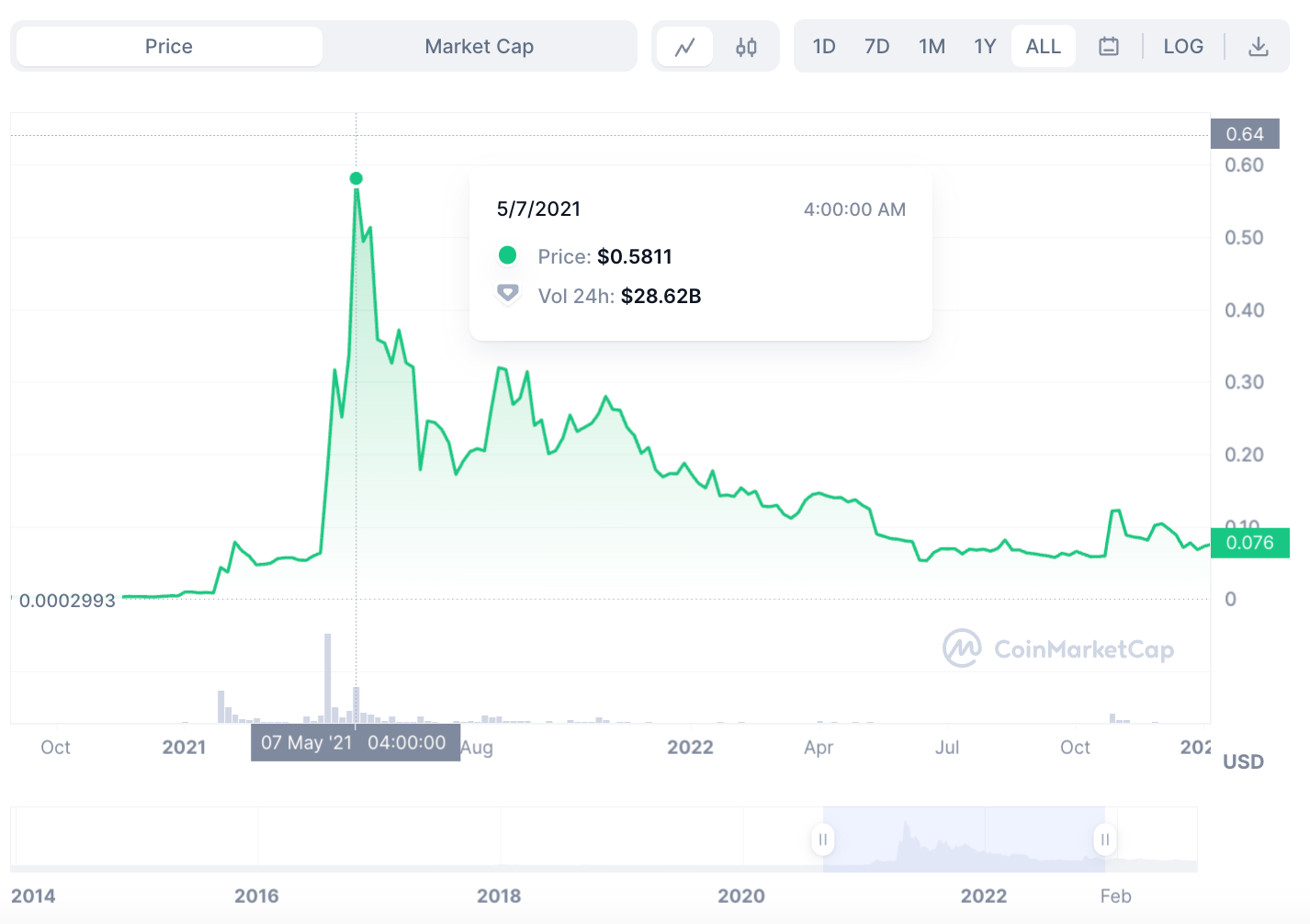Click the 0.0002993 starting price label
This screenshot has height=924, width=1310.
coord(67,601)
